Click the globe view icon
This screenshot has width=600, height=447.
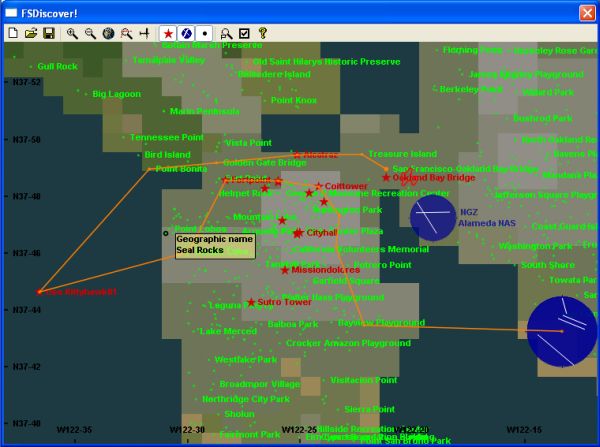tap(108, 33)
